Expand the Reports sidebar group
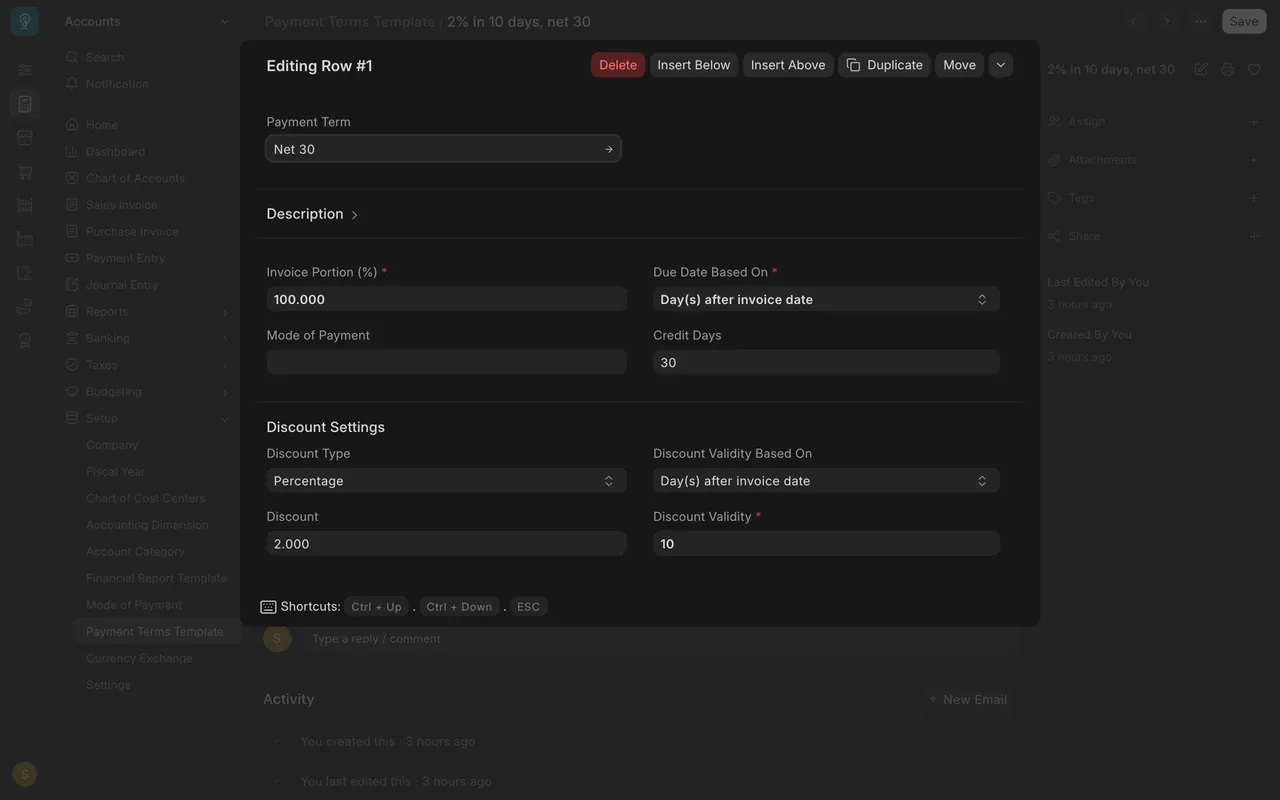 tap(147, 312)
